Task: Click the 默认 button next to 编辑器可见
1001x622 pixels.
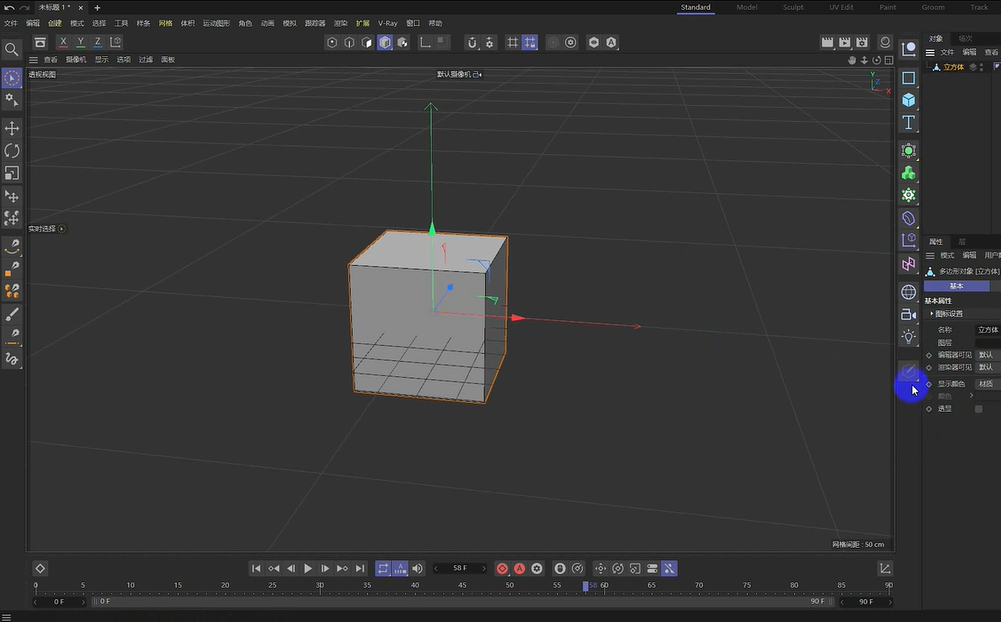Action: pyautogui.click(x=985, y=354)
